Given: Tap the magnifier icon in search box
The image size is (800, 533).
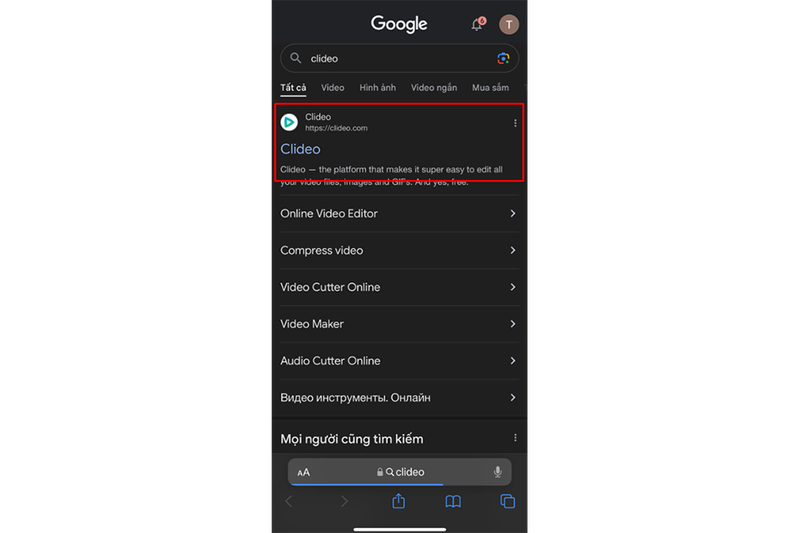Looking at the screenshot, I should pyautogui.click(x=295, y=58).
